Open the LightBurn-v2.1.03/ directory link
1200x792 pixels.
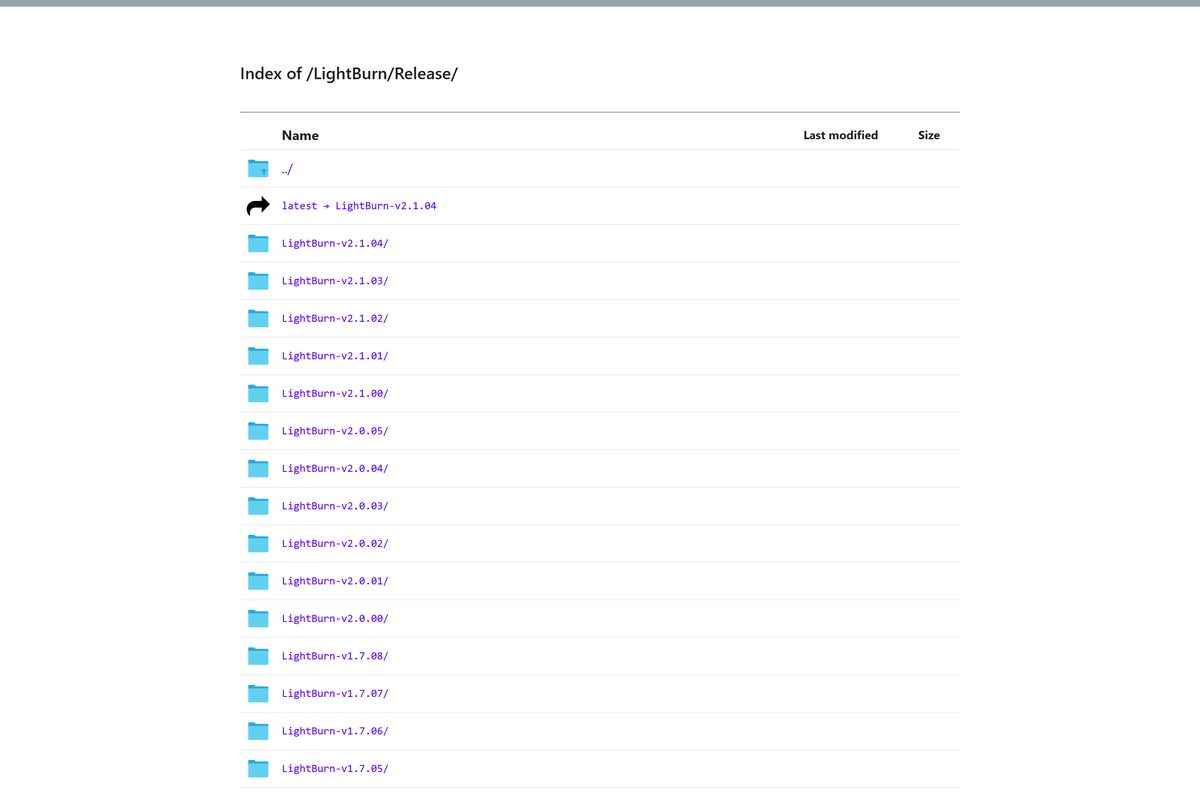coord(335,281)
